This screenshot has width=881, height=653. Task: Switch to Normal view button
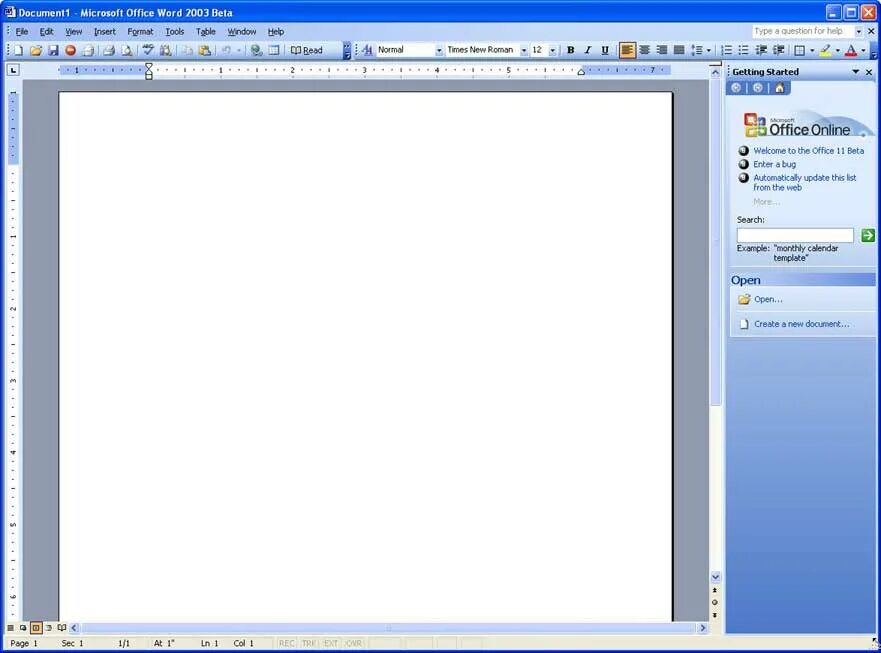click(x=10, y=628)
